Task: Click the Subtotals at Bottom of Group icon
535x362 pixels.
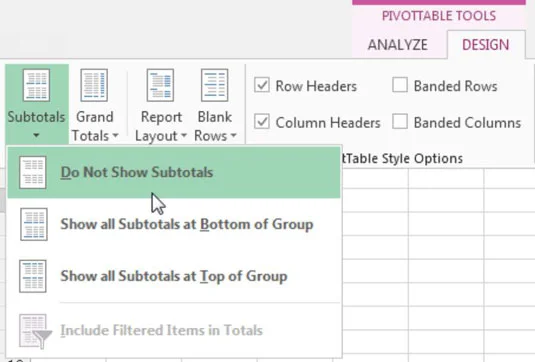Action: coord(33,224)
